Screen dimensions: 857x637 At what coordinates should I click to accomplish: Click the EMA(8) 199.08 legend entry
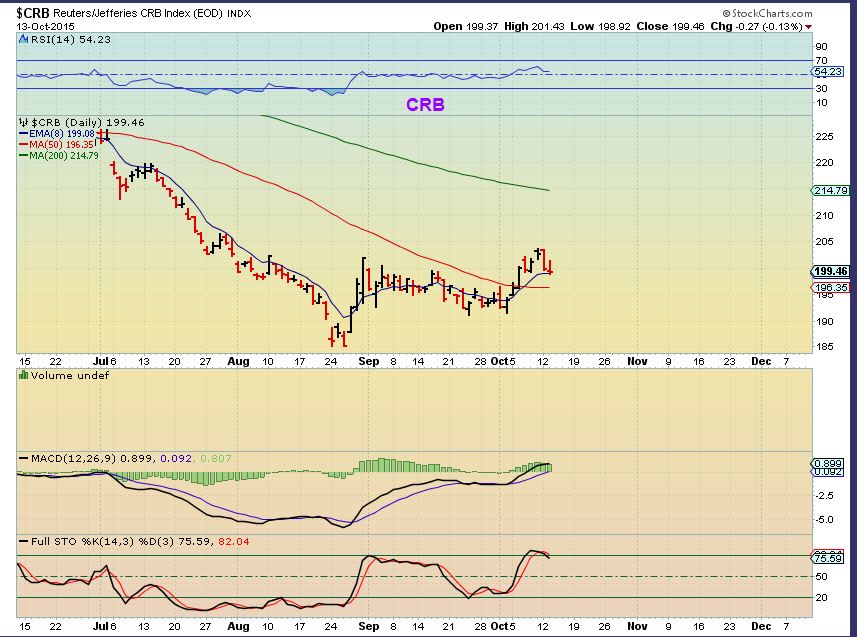click(x=57, y=133)
